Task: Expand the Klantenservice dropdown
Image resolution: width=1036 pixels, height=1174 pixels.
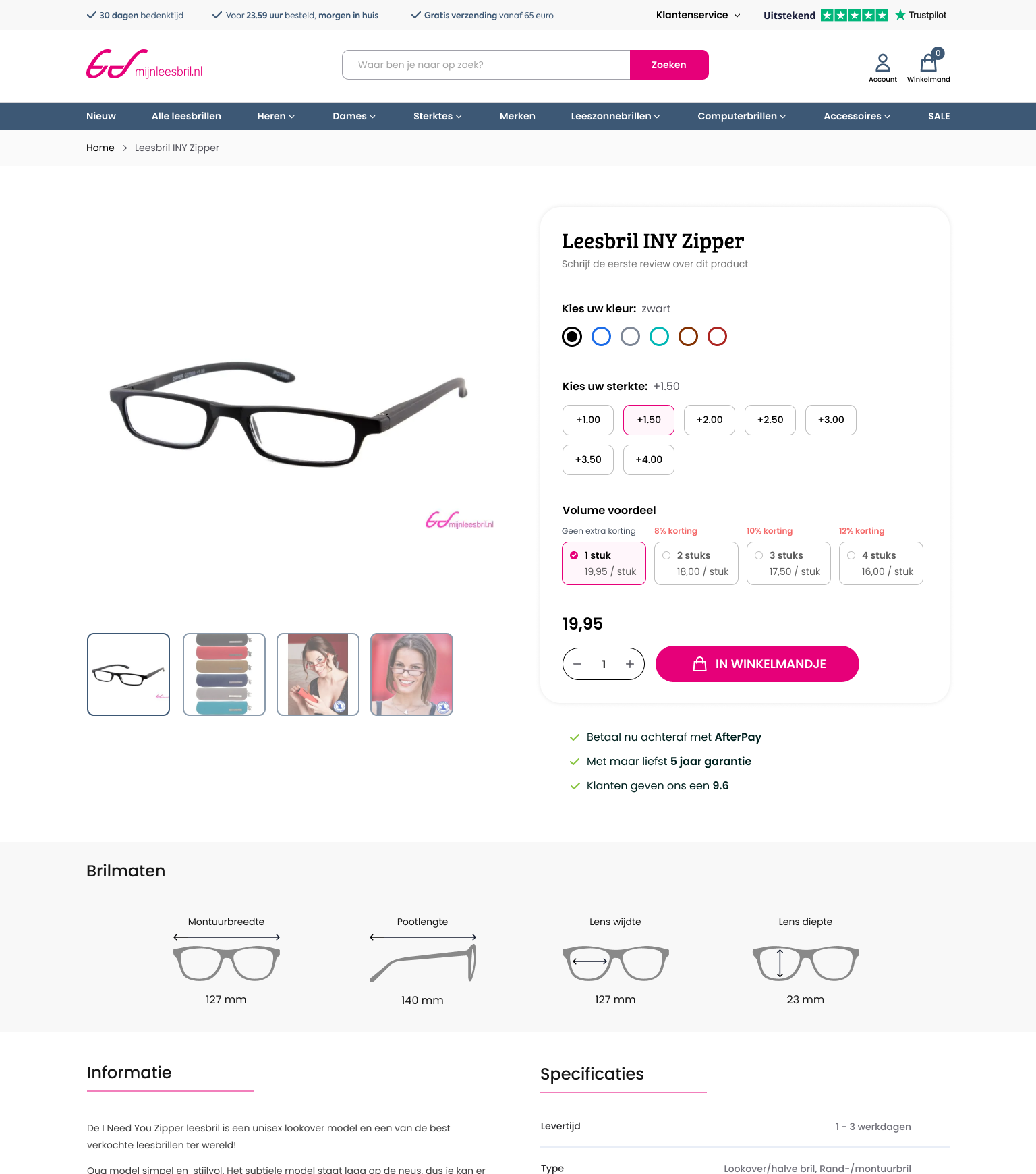Action: point(698,15)
